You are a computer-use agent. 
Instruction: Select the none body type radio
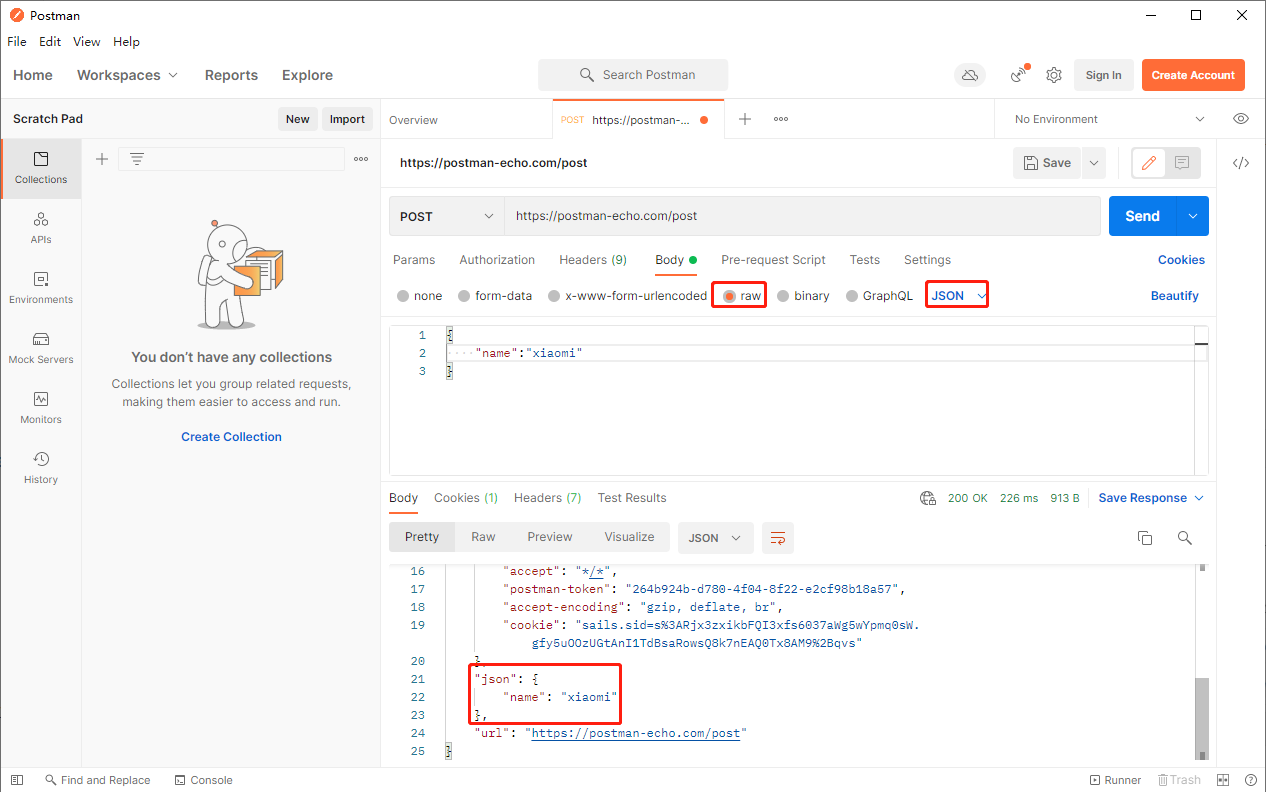403,296
